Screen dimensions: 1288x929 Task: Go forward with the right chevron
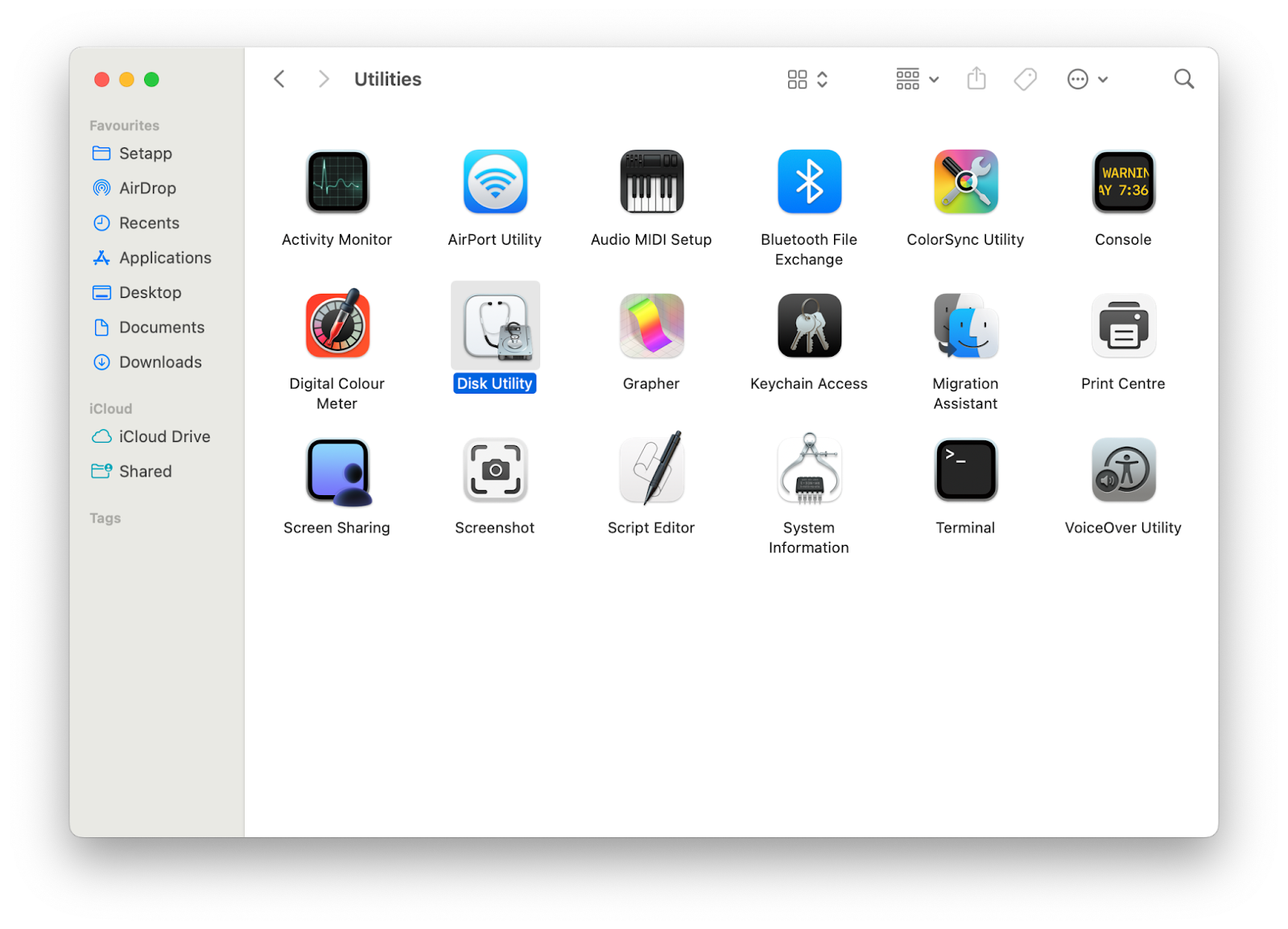[324, 79]
